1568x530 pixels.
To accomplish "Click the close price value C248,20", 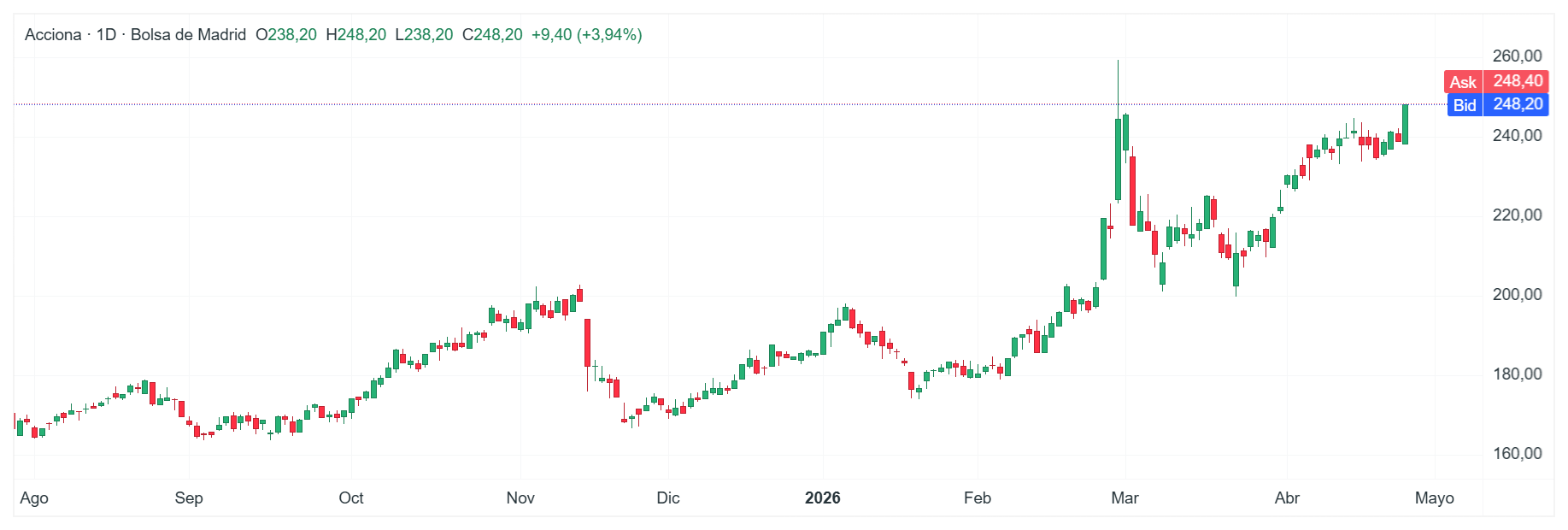I will 492,35.
